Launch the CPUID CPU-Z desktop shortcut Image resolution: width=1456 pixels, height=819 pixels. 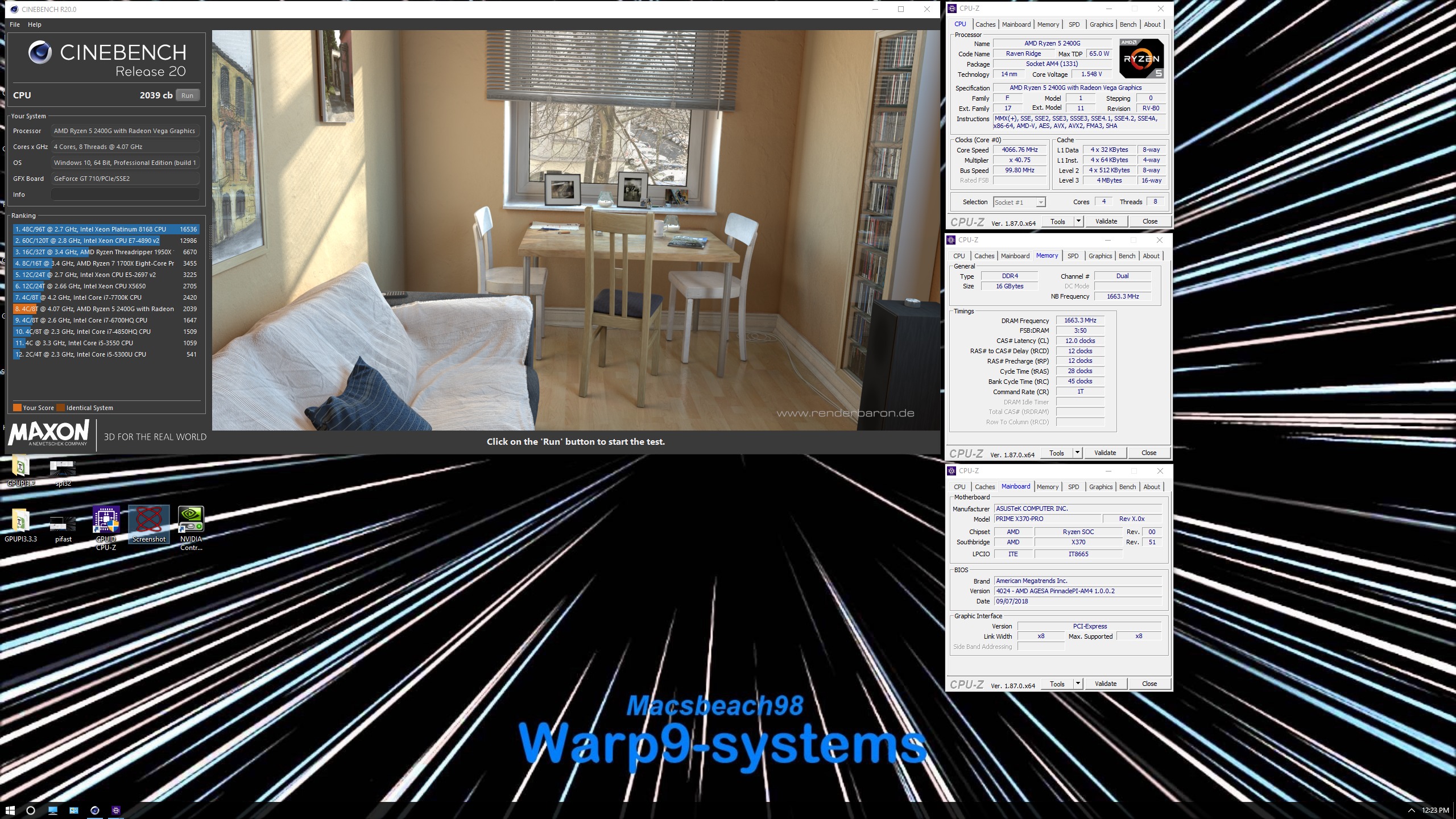coord(106,528)
